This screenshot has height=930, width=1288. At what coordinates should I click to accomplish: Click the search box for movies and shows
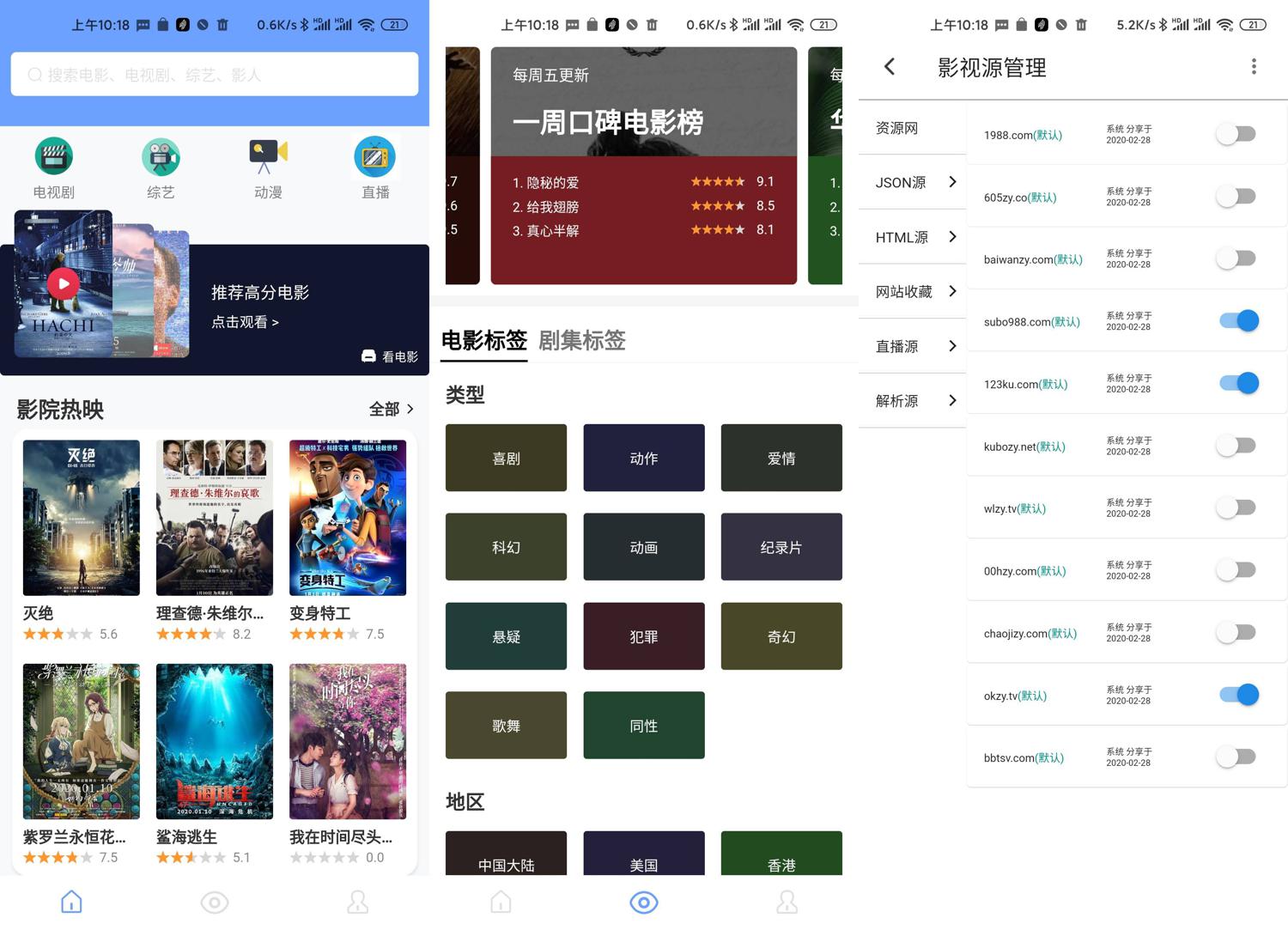215,75
